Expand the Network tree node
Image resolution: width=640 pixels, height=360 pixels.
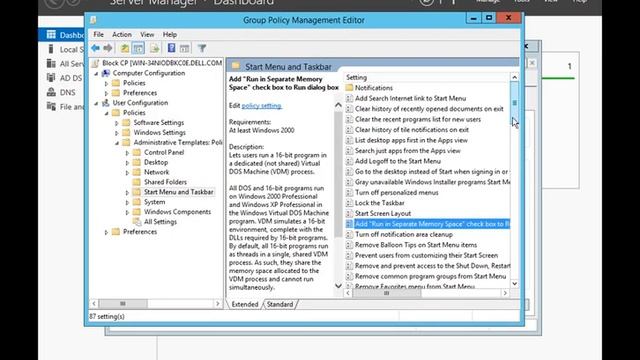[127, 173]
